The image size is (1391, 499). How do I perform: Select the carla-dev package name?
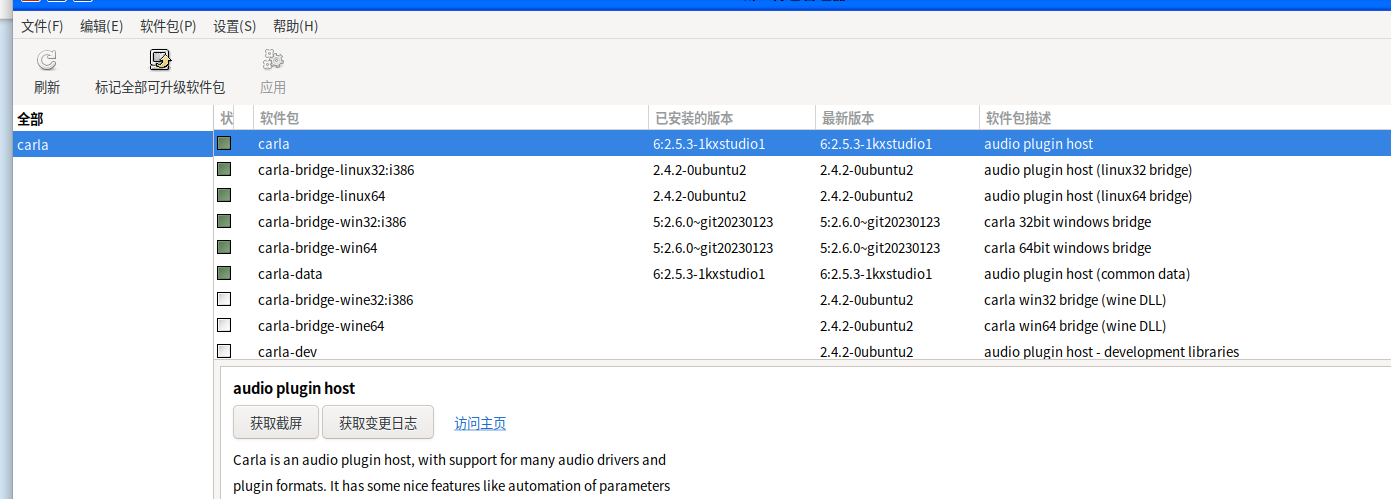(288, 352)
